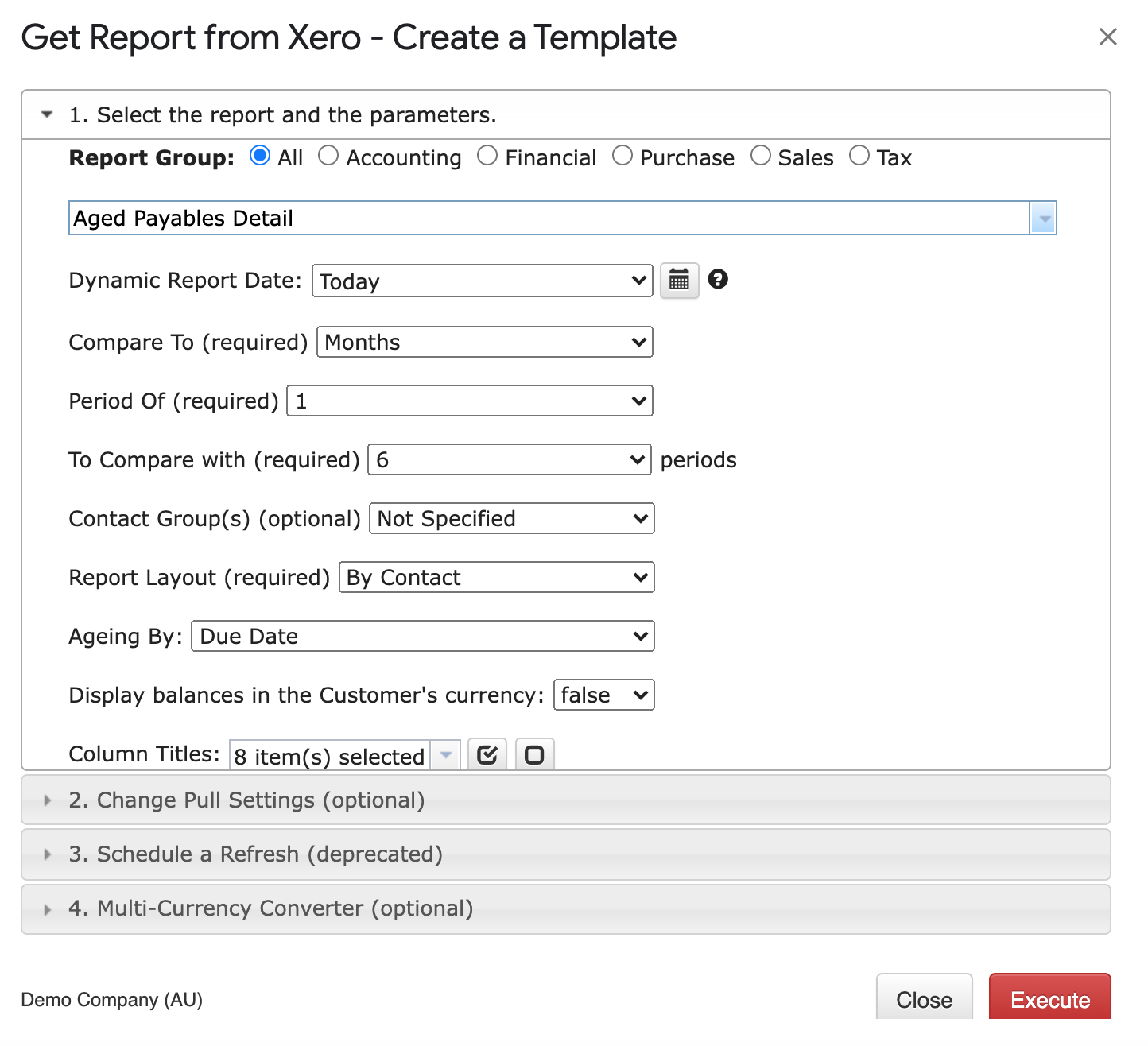Click the Close button
The image size is (1148, 1046).
(925, 998)
